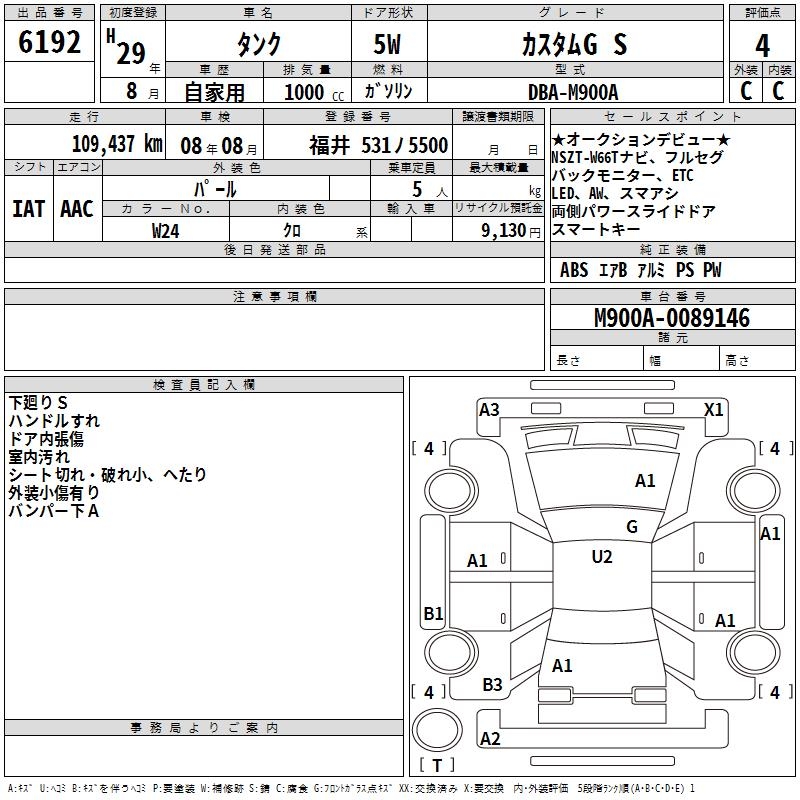Click the X1 mark on the car diagram
The height and width of the screenshot is (800, 800).
[714, 409]
